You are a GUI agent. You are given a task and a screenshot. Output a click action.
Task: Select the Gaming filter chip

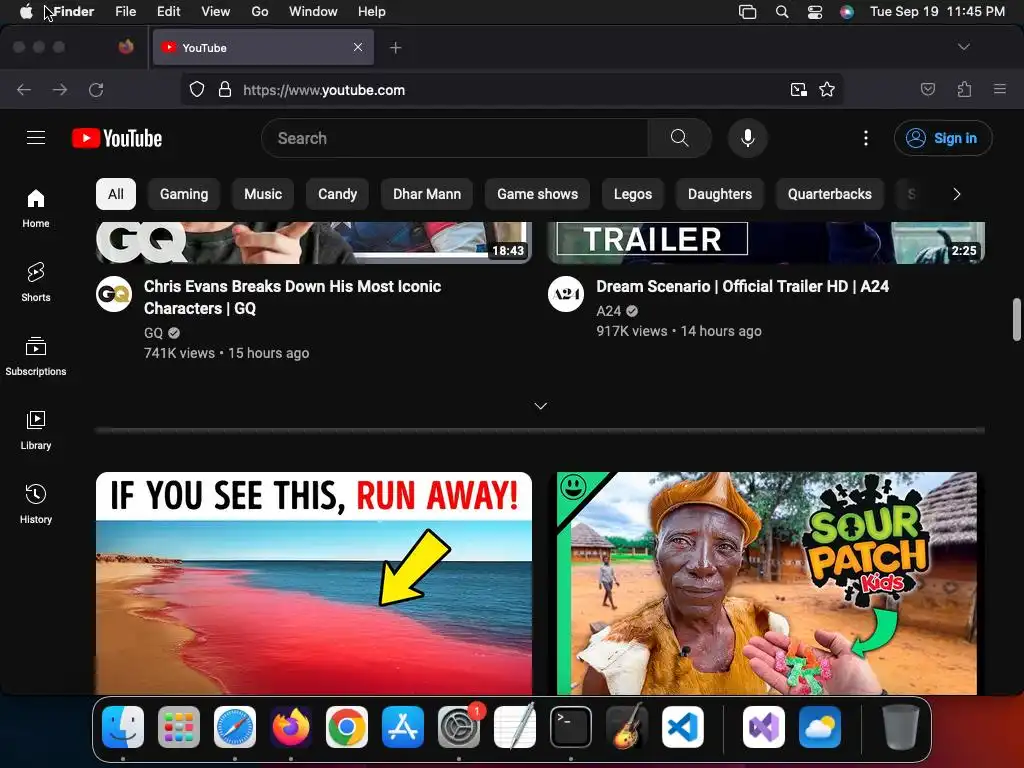click(184, 194)
